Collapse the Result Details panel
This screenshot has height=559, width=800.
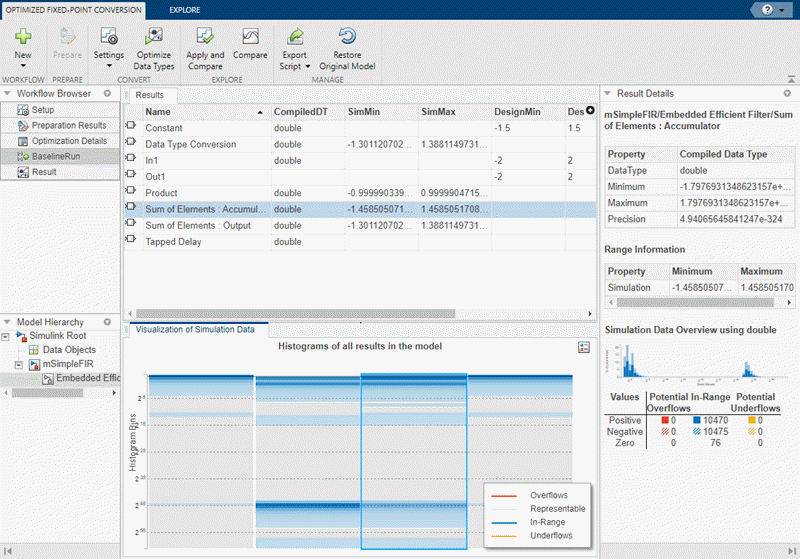608,94
